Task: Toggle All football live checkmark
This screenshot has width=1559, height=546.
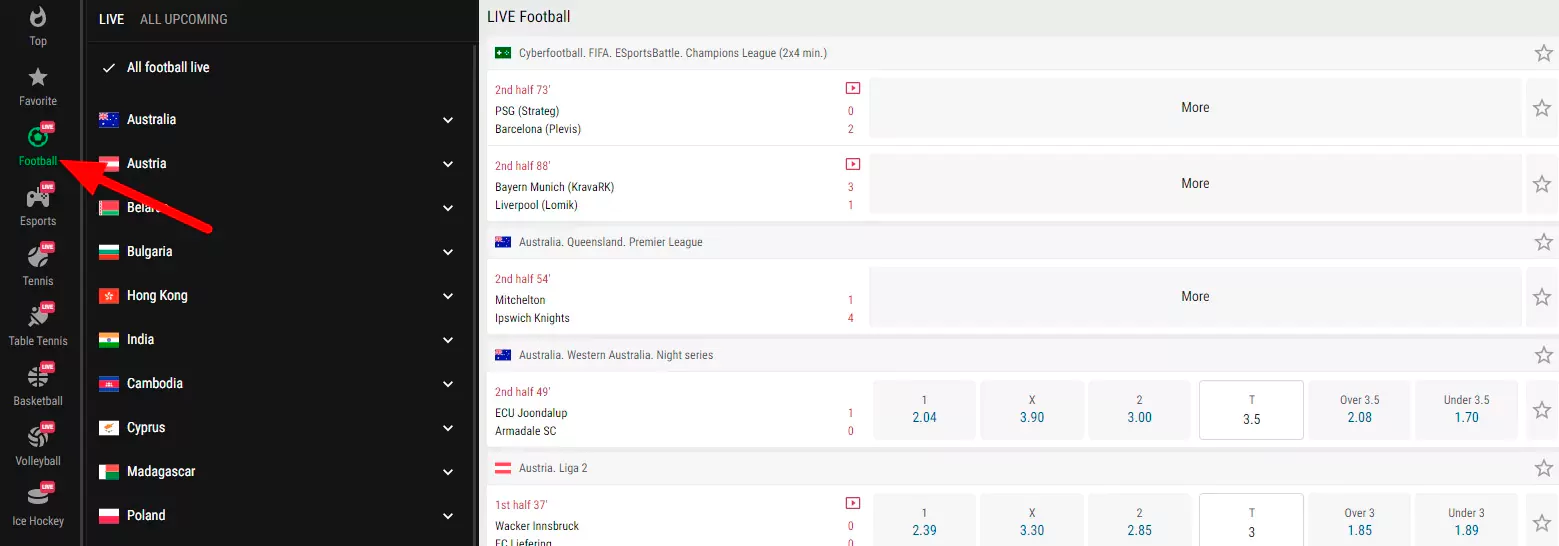Action: pos(109,68)
